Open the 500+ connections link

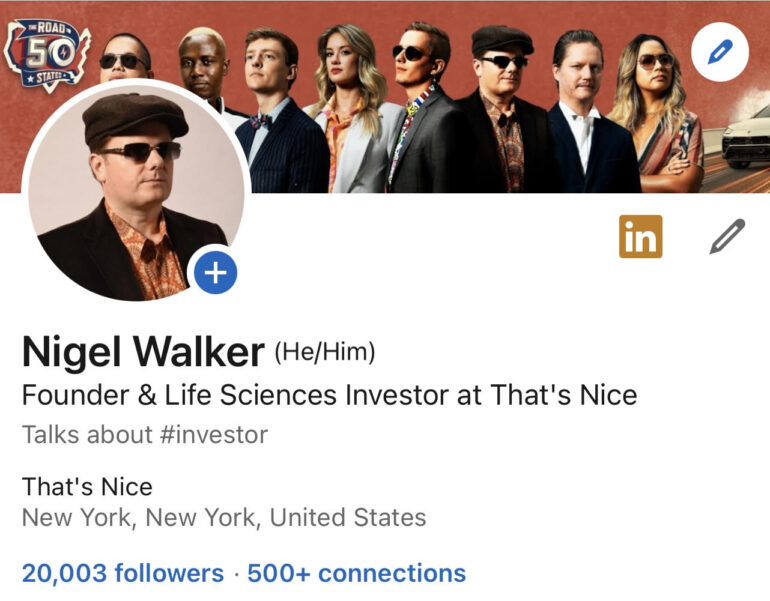tap(356, 573)
